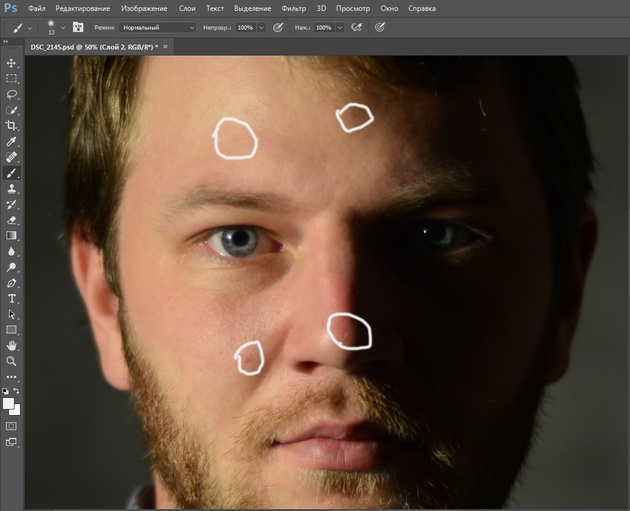The height and width of the screenshot is (511, 630).
Task: Select the Horizontal Type tool
Action: [x=11, y=298]
